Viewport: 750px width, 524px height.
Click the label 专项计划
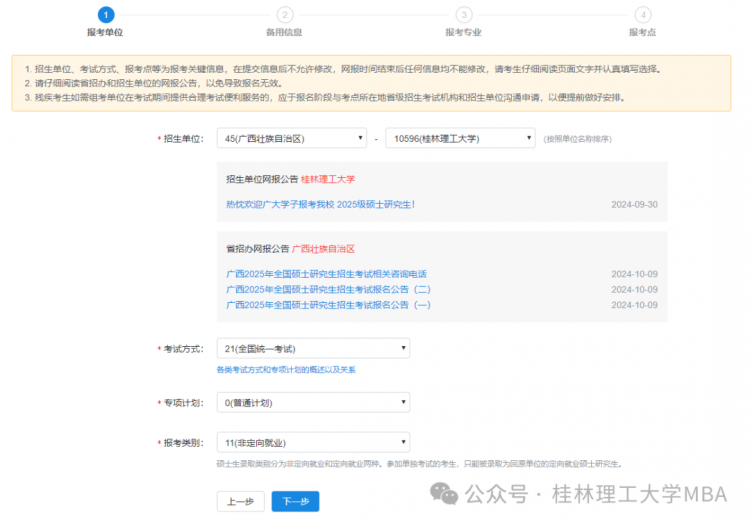pyautogui.click(x=183, y=403)
